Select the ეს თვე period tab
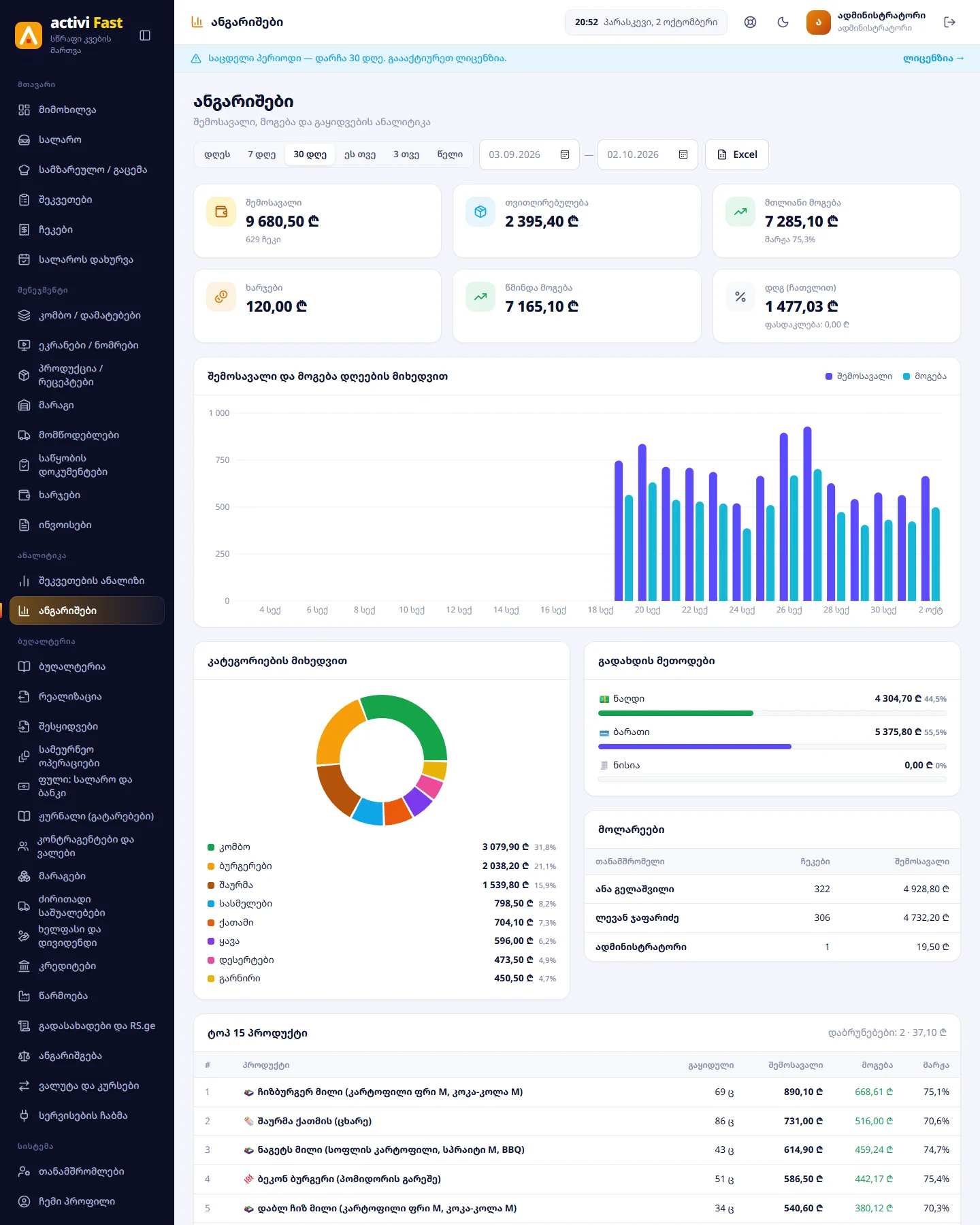The height and width of the screenshot is (1225, 980). [x=360, y=154]
